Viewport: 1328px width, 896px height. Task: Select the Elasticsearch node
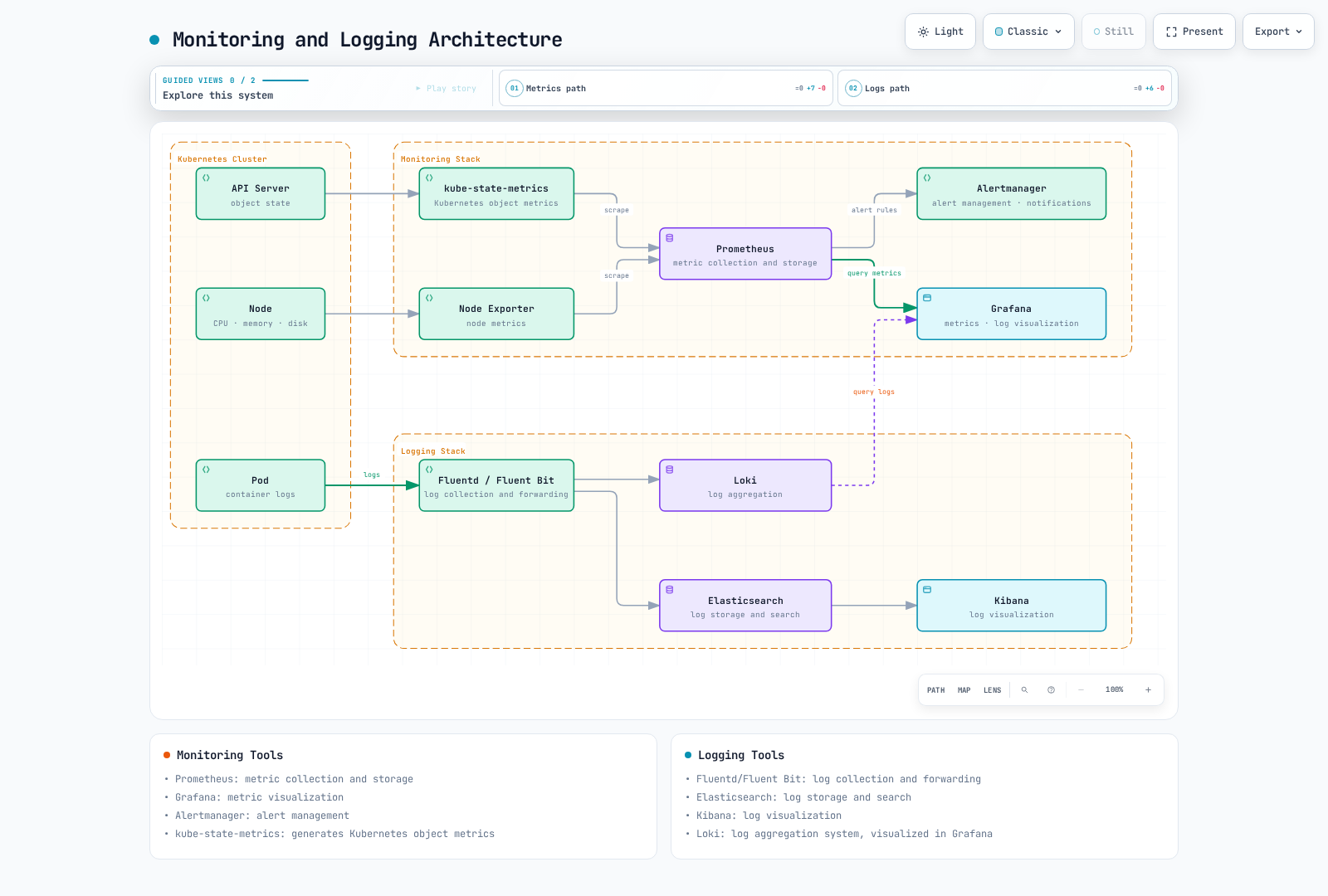745,606
